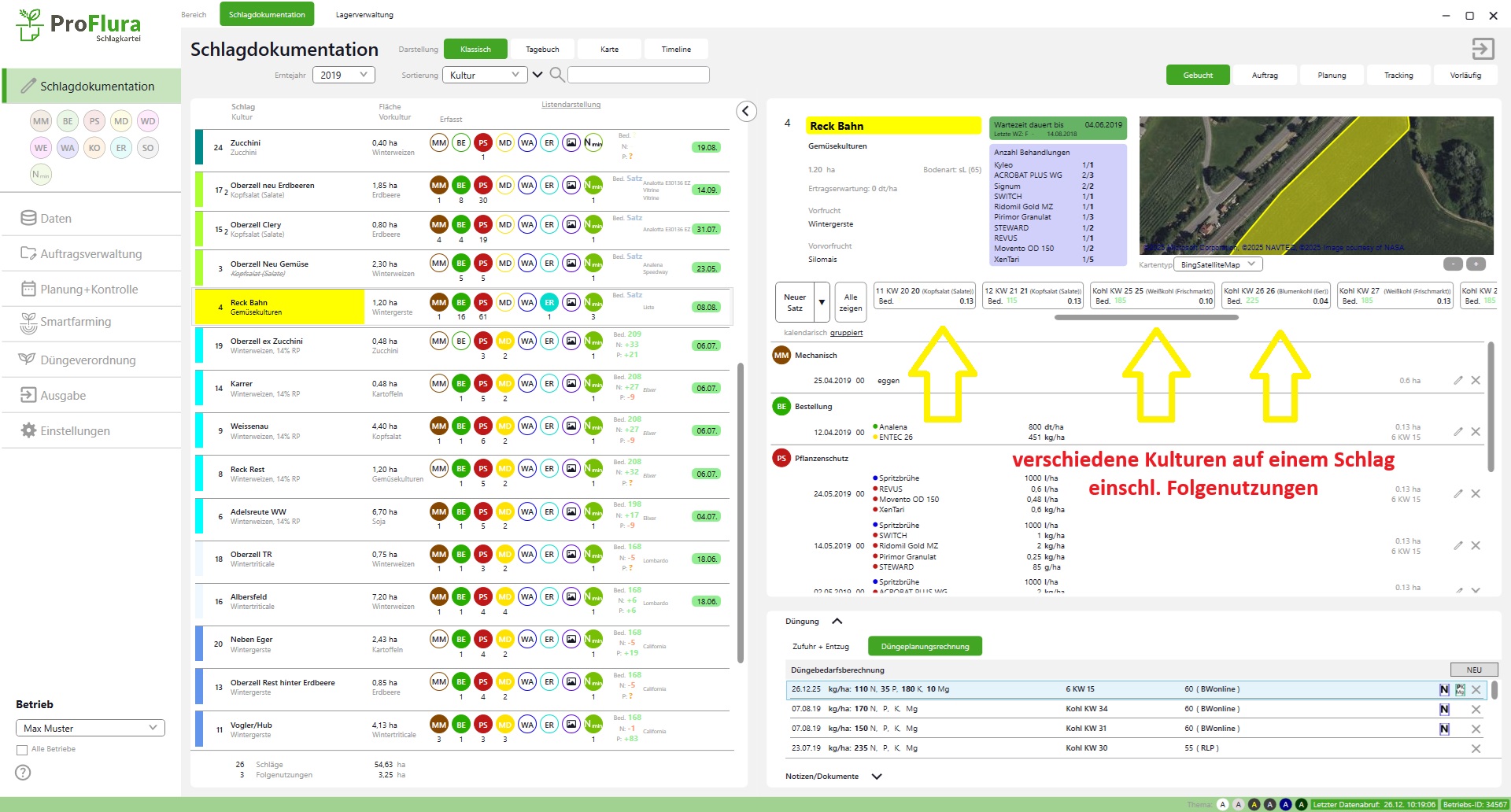The image size is (1511, 812).
Task: Collapse the field list with the left arrow
Action: point(746,112)
